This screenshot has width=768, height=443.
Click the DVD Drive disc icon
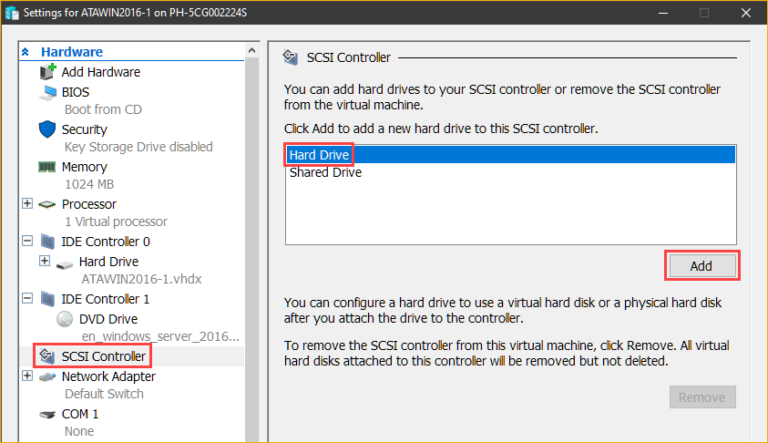point(64,319)
